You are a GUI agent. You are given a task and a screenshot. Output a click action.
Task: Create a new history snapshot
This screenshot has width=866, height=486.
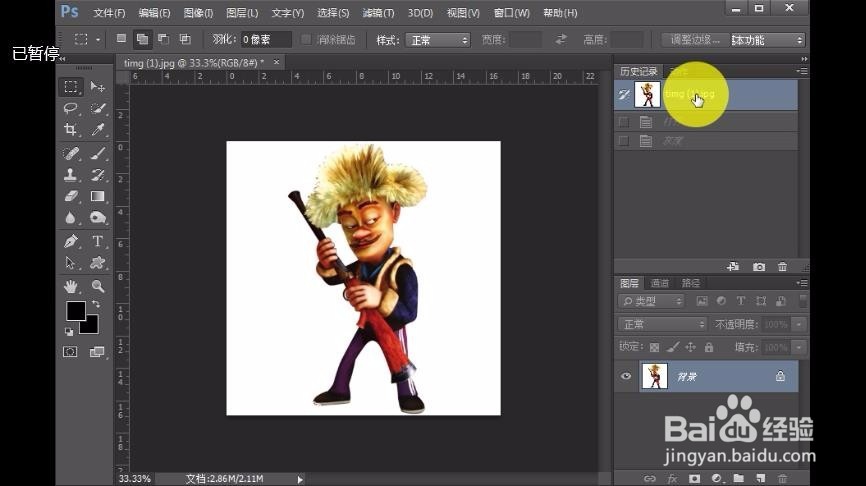pos(759,267)
